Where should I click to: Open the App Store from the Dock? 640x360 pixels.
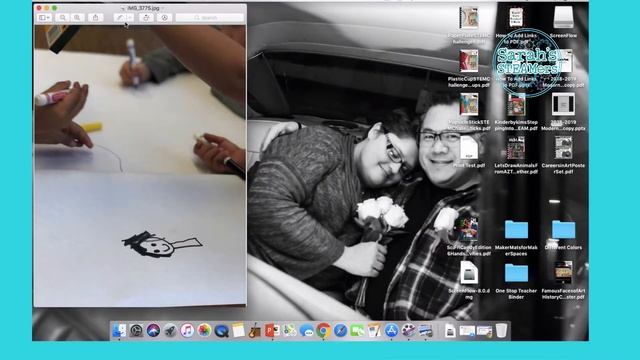pos(391,330)
